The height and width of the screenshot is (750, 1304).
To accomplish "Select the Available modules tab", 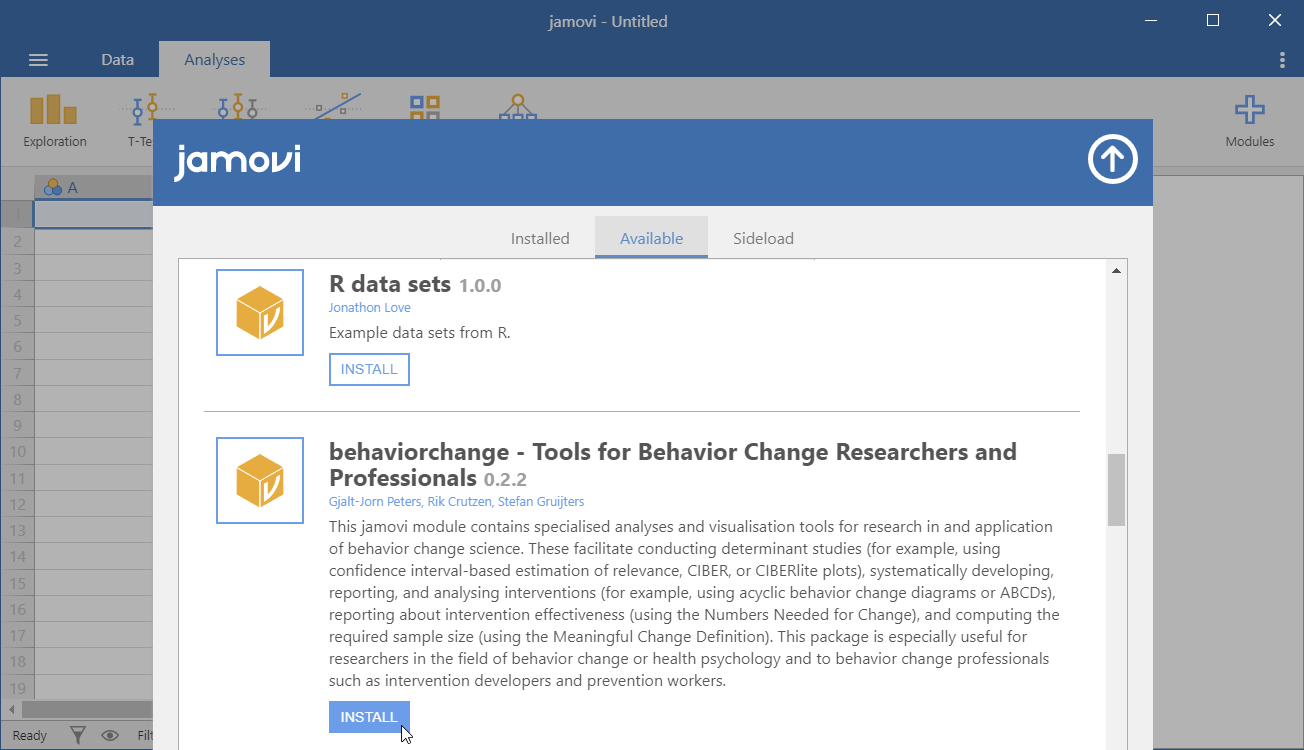I will coord(651,238).
